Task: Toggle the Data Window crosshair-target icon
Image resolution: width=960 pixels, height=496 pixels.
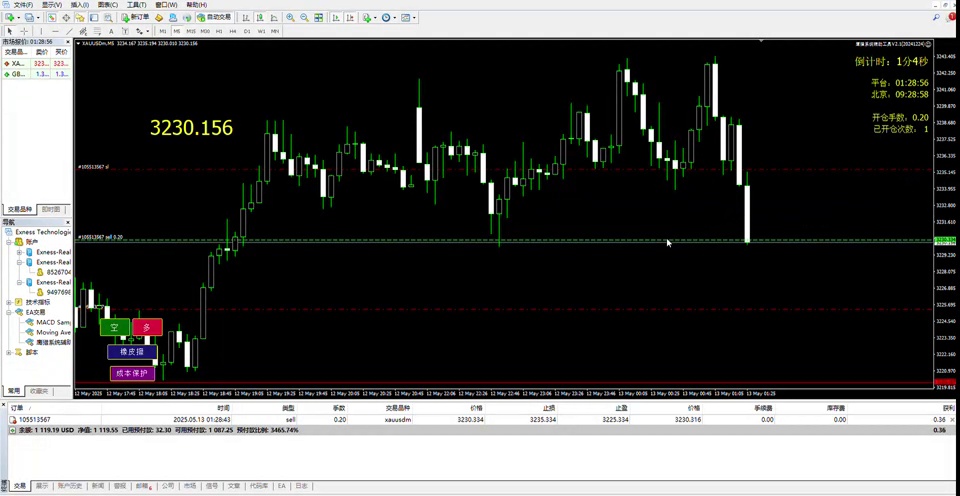Action: [66, 18]
